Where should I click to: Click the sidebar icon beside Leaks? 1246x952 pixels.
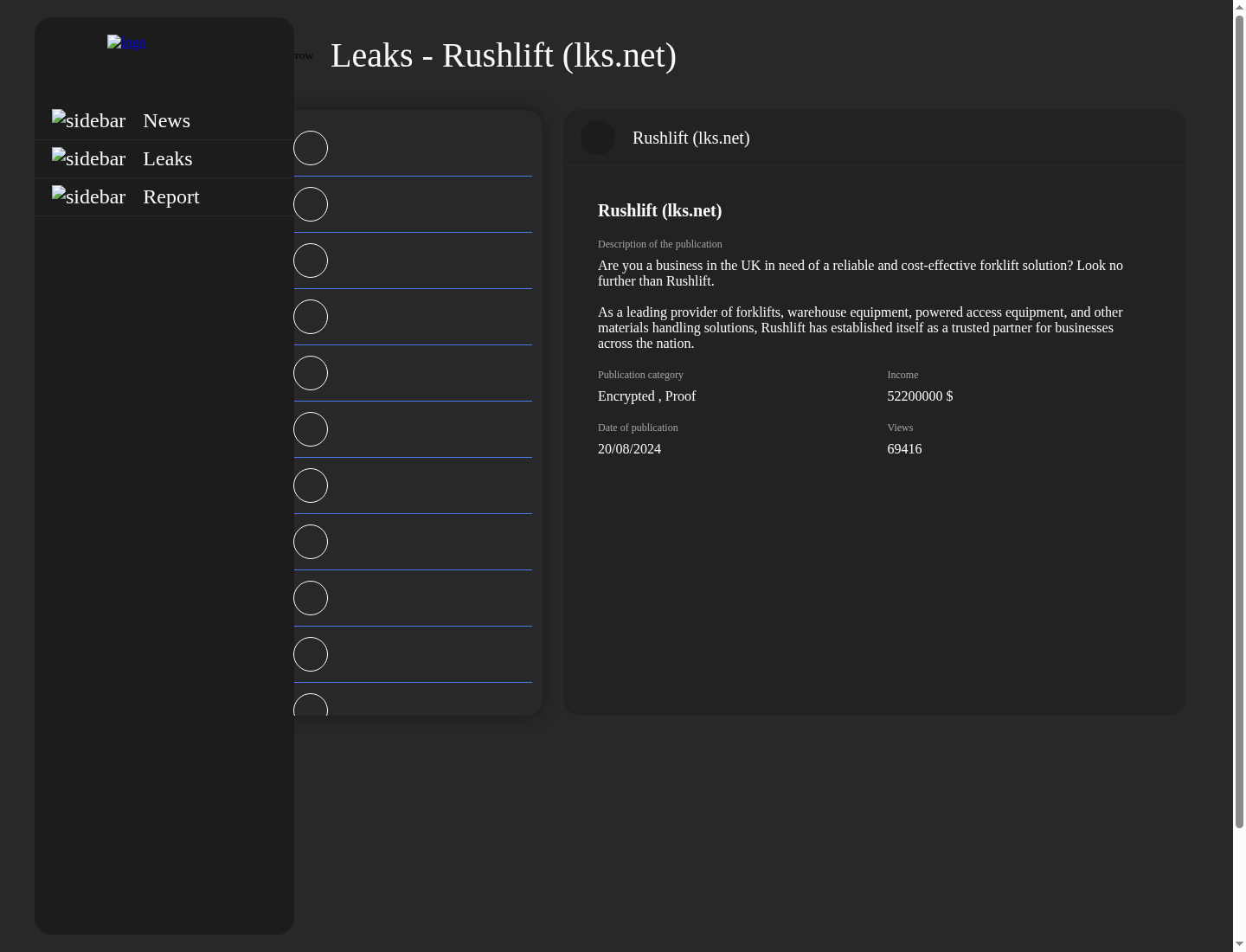click(x=88, y=158)
